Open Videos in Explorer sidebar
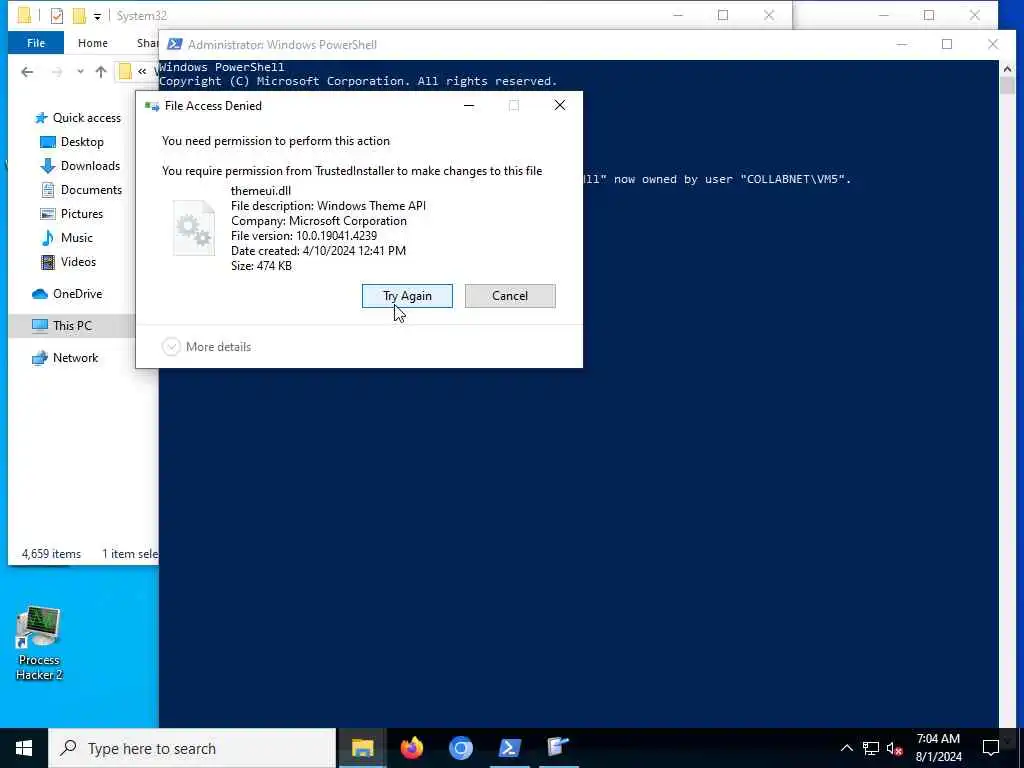The height and width of the screenshot is (768, 1024). [69, 262]
